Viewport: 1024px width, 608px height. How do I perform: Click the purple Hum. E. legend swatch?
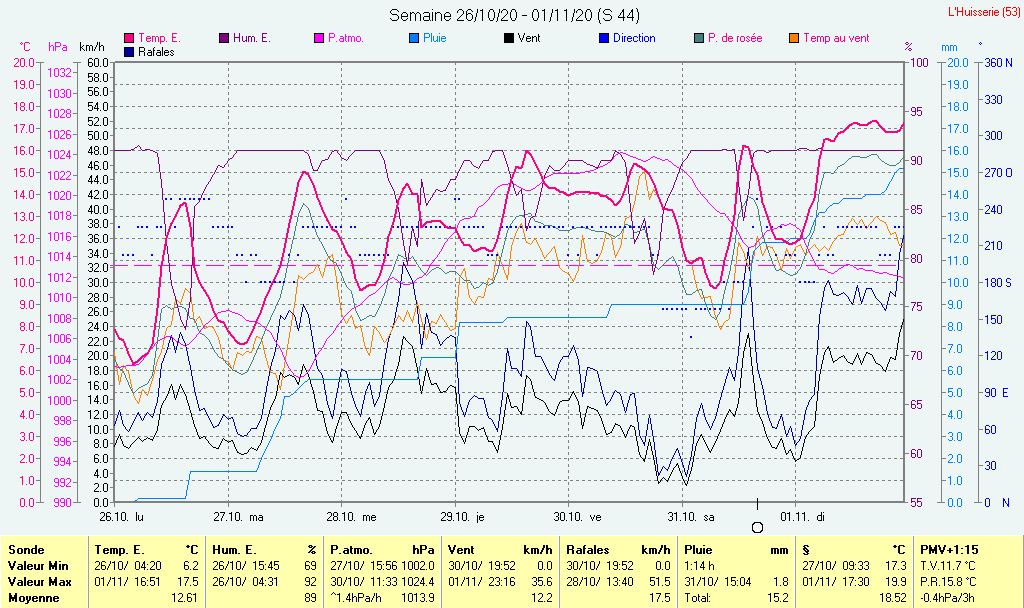[224, 39]
